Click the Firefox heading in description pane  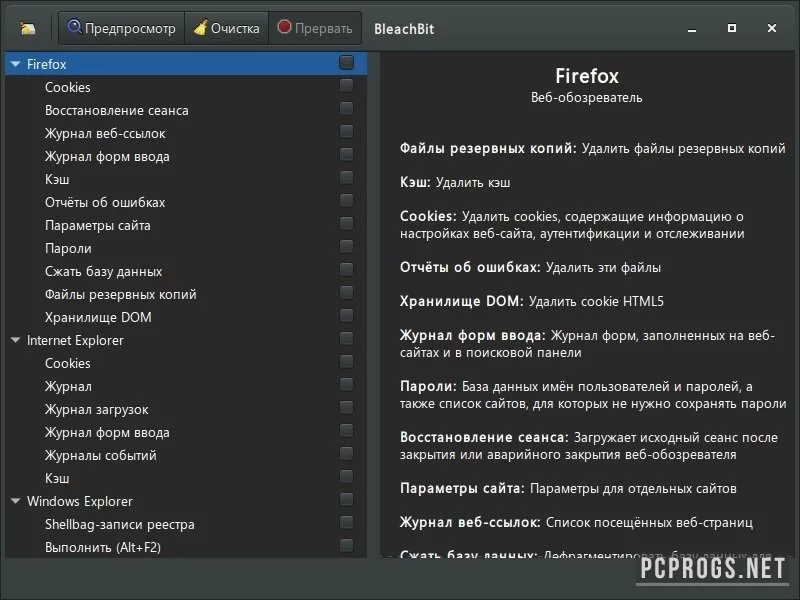point(587,76)
